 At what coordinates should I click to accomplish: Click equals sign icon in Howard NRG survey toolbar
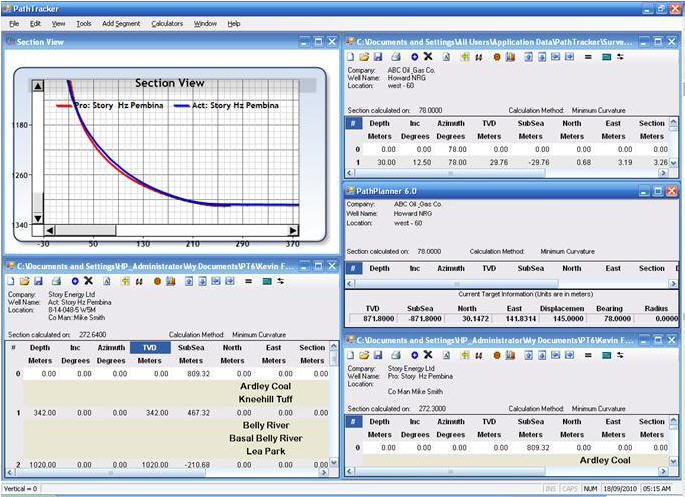tap(588, 57)
